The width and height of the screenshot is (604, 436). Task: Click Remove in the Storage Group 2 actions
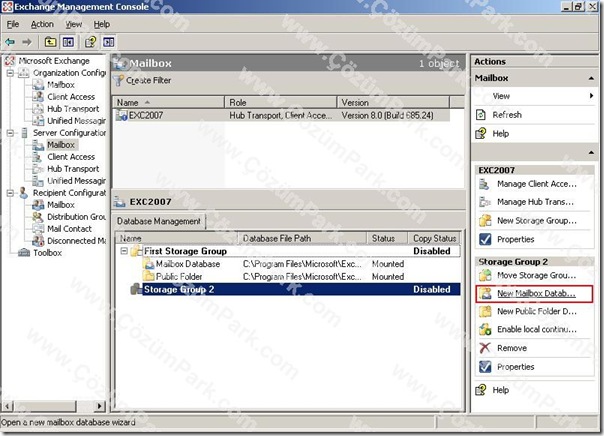pos(512,348)
